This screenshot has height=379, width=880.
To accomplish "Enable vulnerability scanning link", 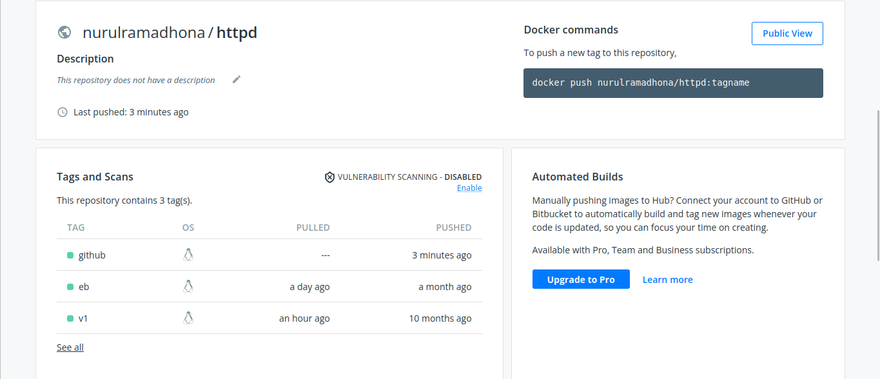I will (469, 188).
